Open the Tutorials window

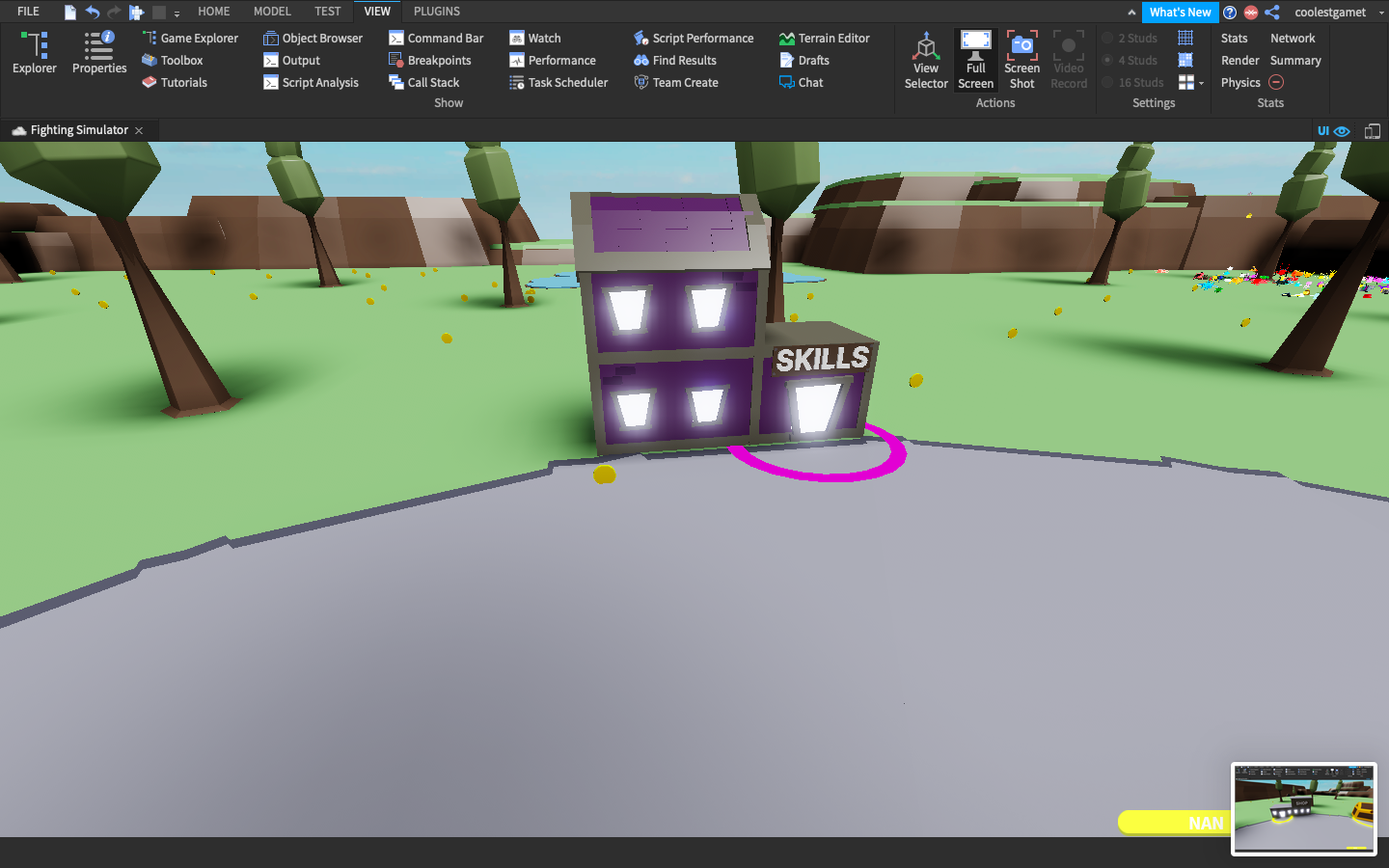coord(175,82)
